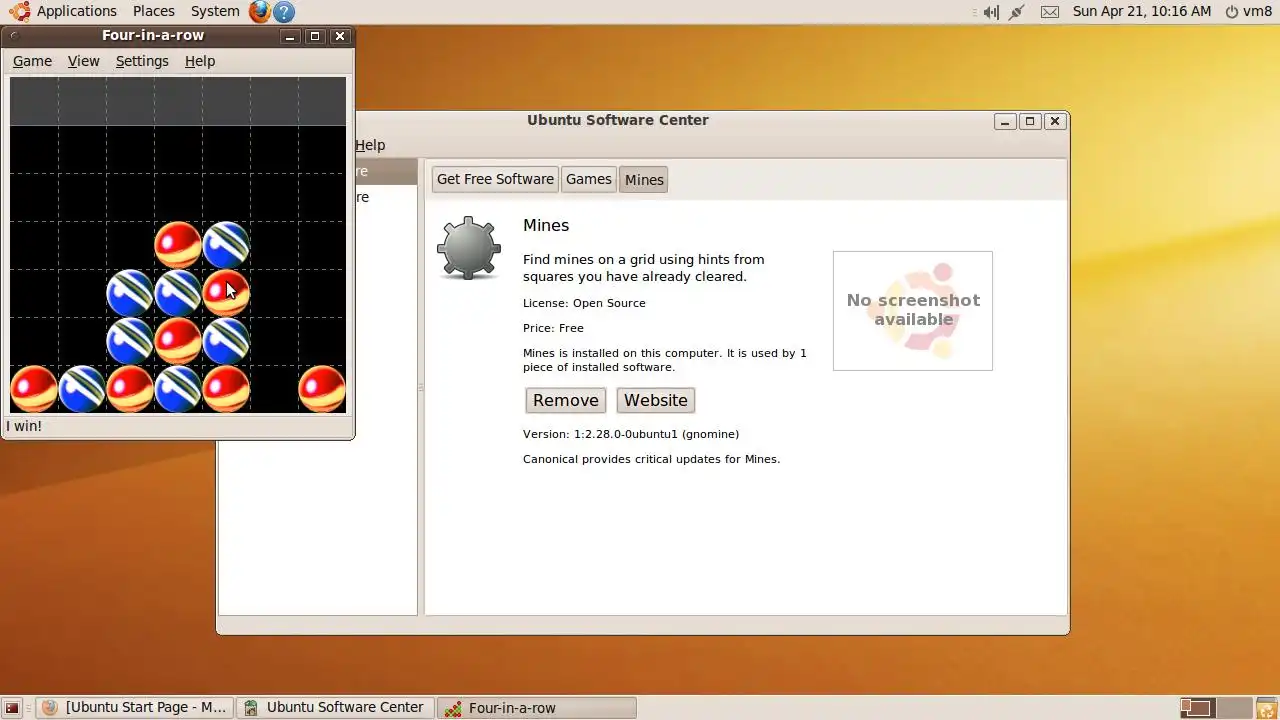
Task: Open the trash icon in bottom panel
Action: [x=1266, y=708]
